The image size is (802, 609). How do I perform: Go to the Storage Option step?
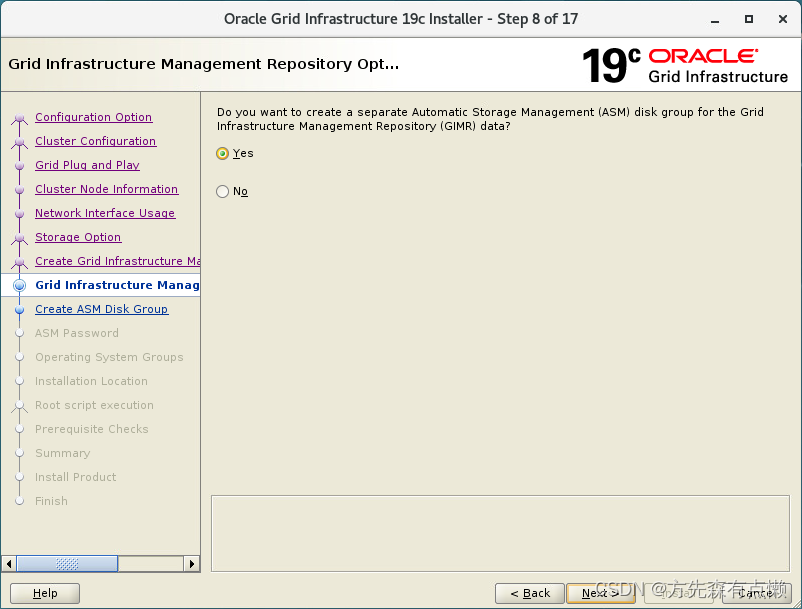[78, 237]
